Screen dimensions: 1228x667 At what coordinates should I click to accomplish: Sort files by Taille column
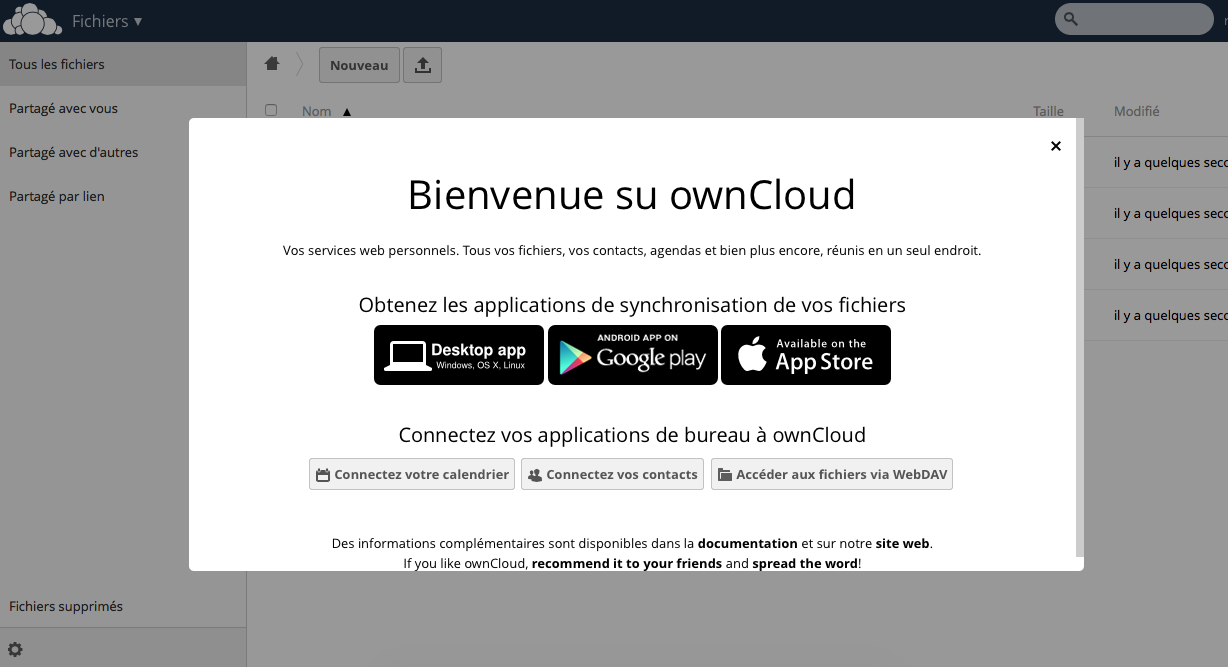(1048, 111)
